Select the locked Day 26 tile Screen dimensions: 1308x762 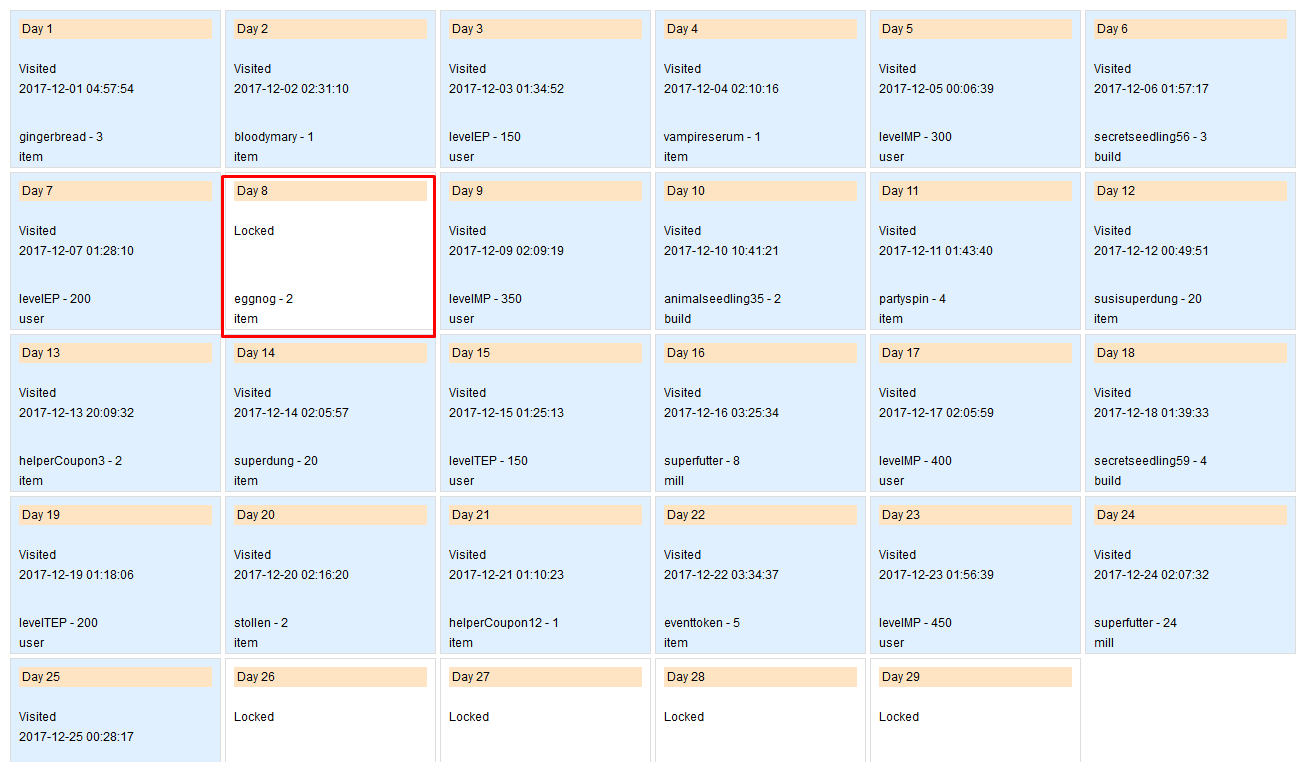pos(330,710)
